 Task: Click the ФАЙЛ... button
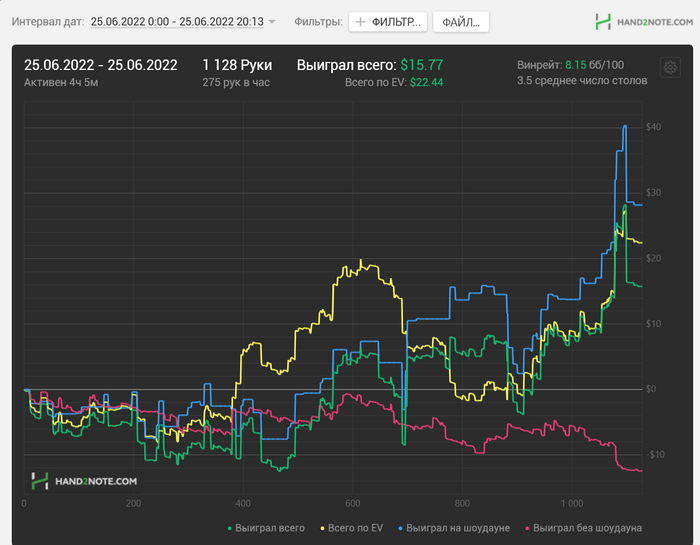tap(461, 22)
